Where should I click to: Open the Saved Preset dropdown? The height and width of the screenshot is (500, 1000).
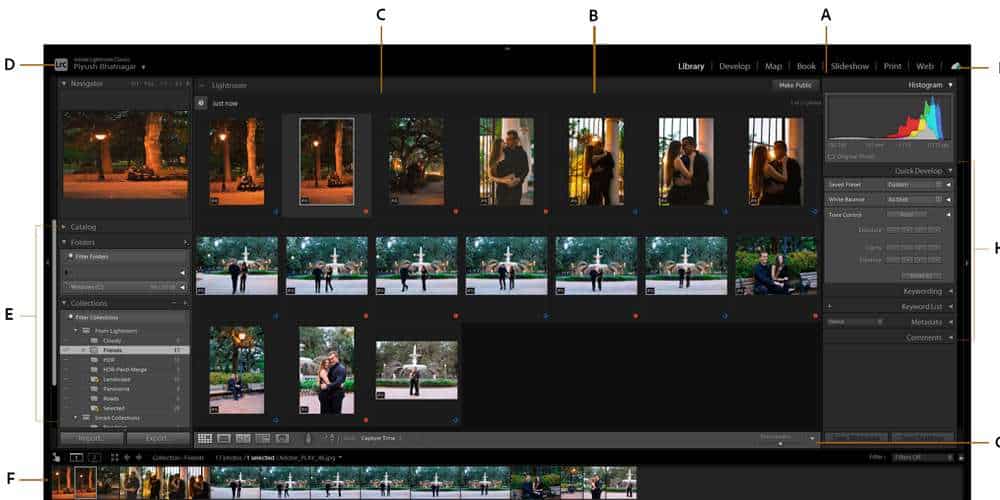[915, 184]
